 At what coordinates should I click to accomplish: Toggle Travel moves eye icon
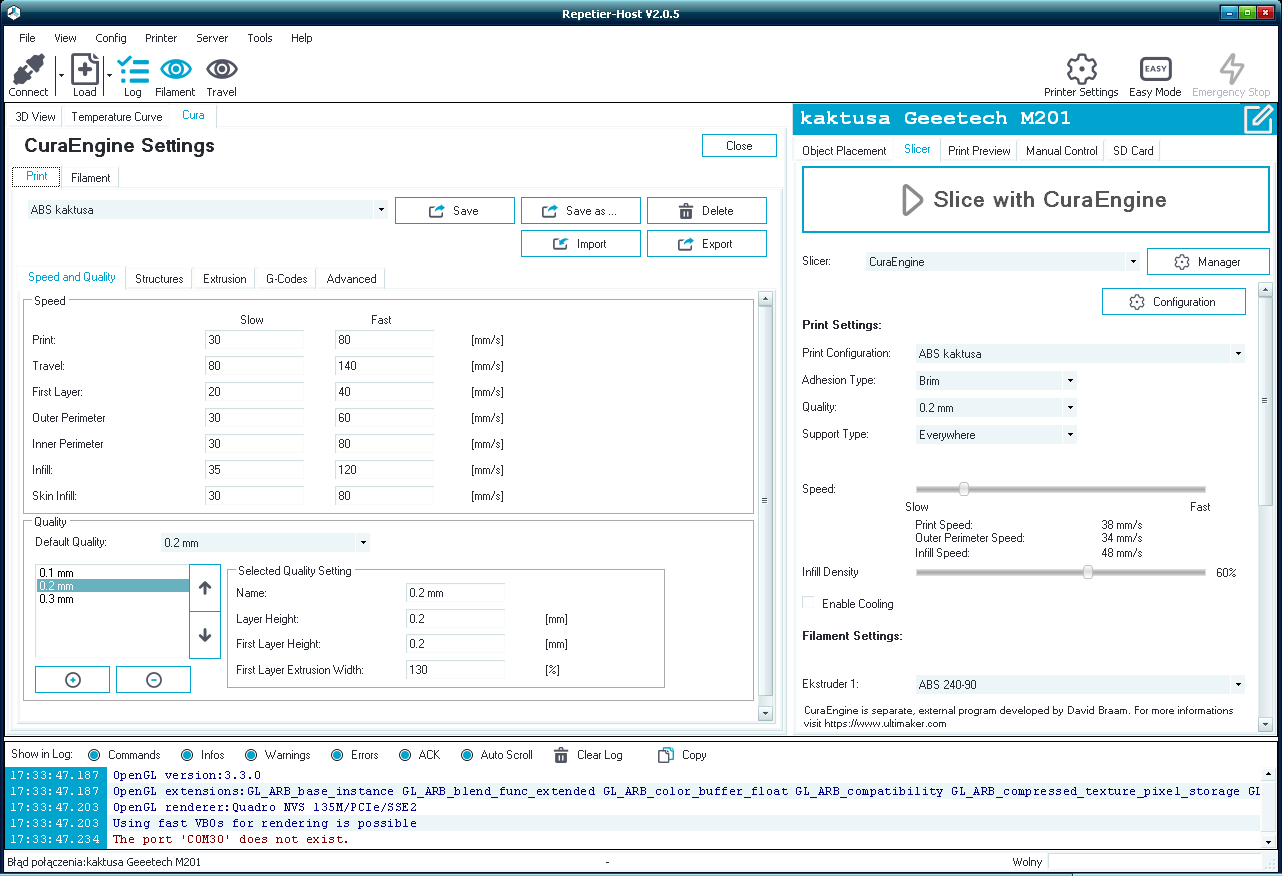(x=221, y=69)
